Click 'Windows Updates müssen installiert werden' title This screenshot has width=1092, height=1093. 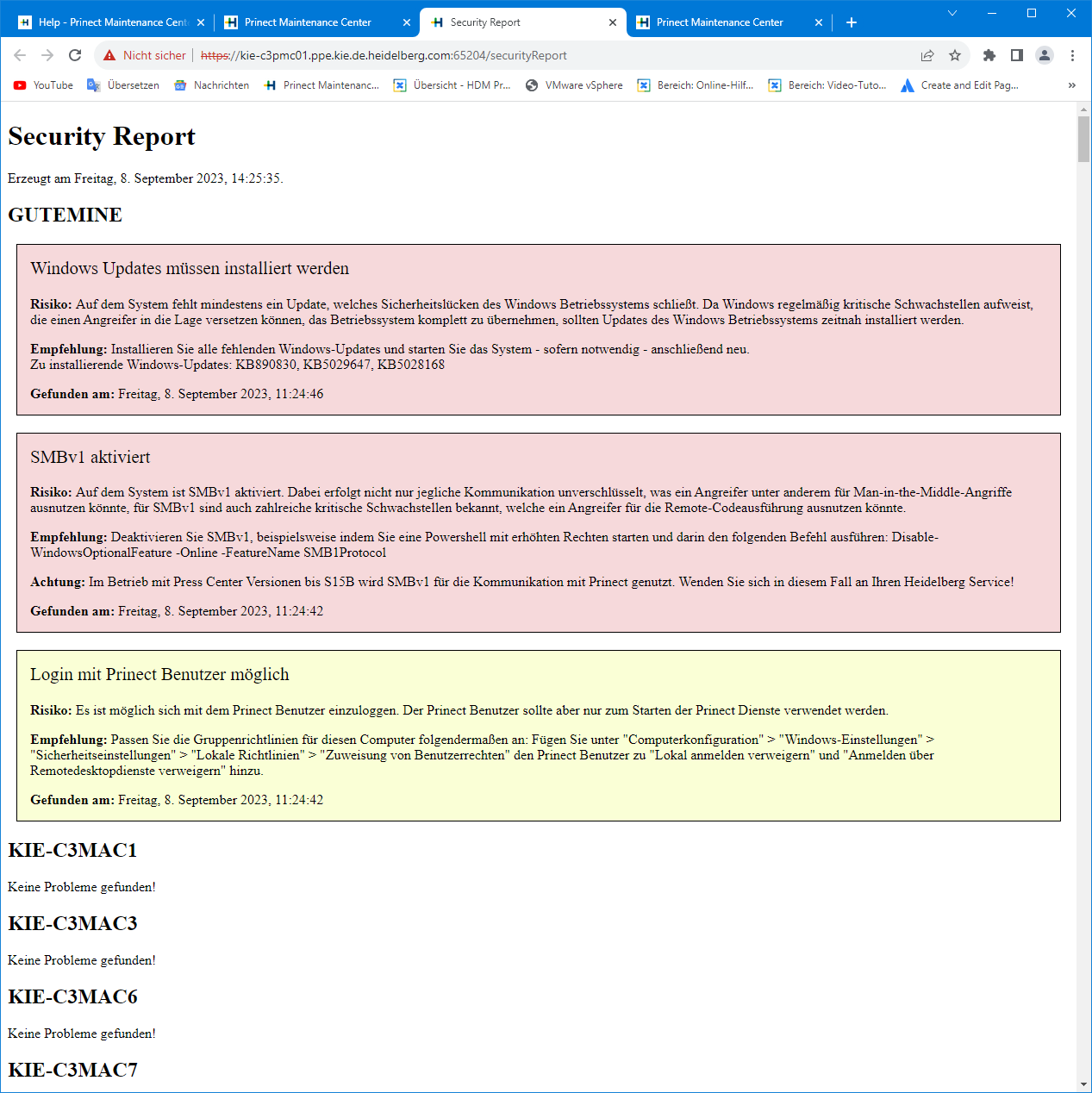tap(190, 268)
